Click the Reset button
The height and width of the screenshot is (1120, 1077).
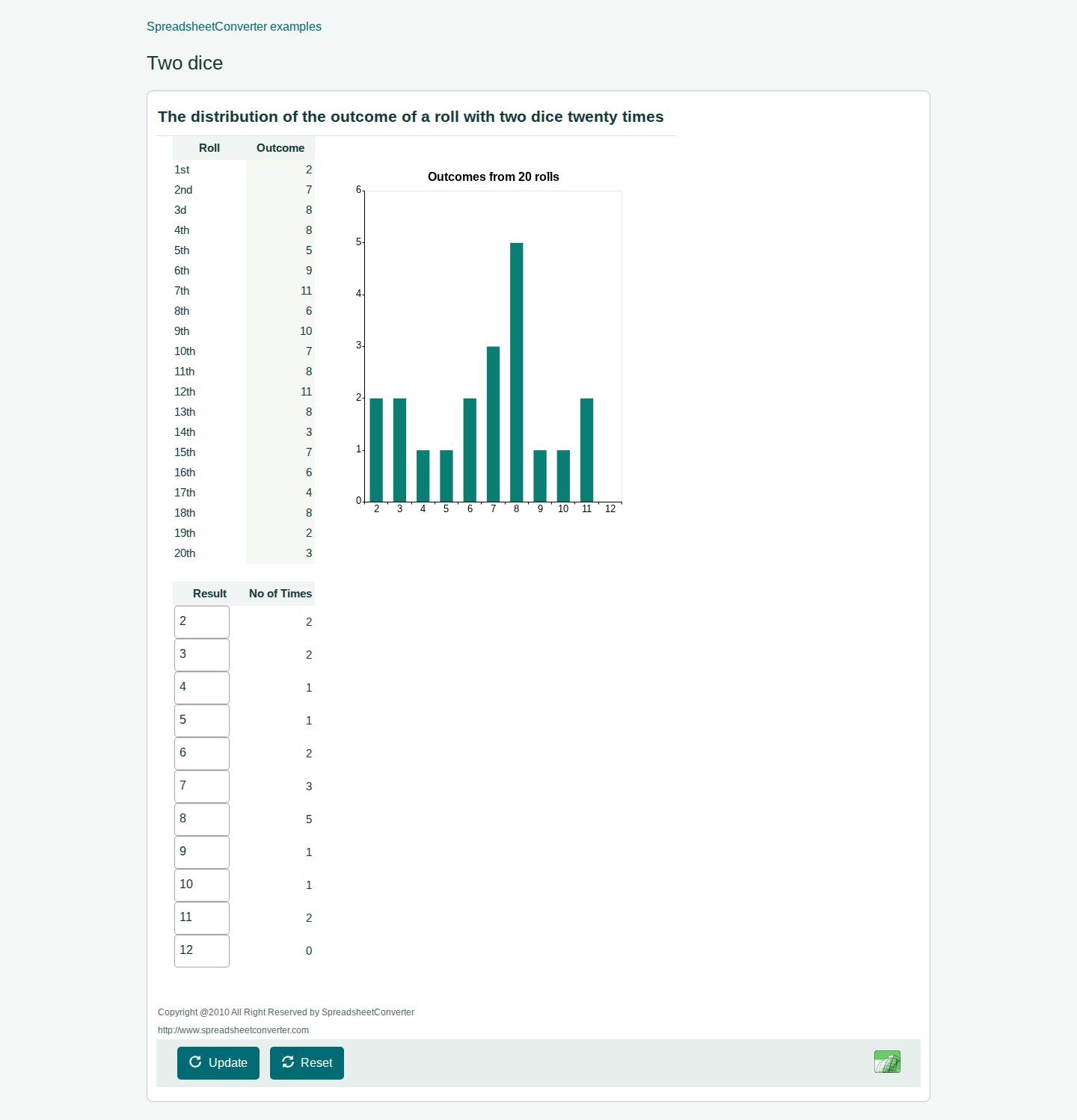pos(307,1062)
